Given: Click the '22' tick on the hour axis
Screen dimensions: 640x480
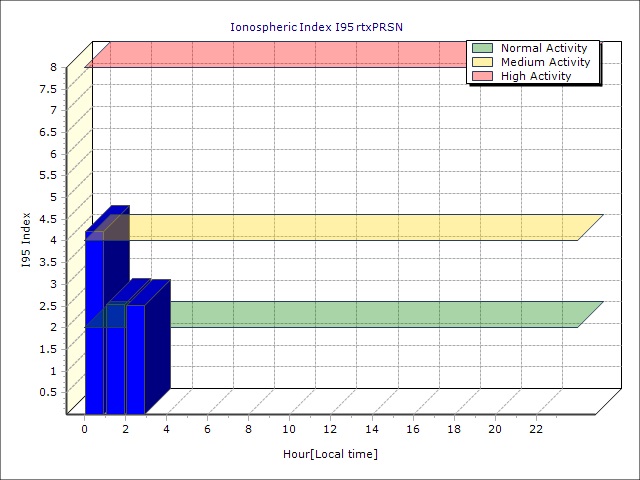Looking at the screenshot, I should (x=536, y=429).
